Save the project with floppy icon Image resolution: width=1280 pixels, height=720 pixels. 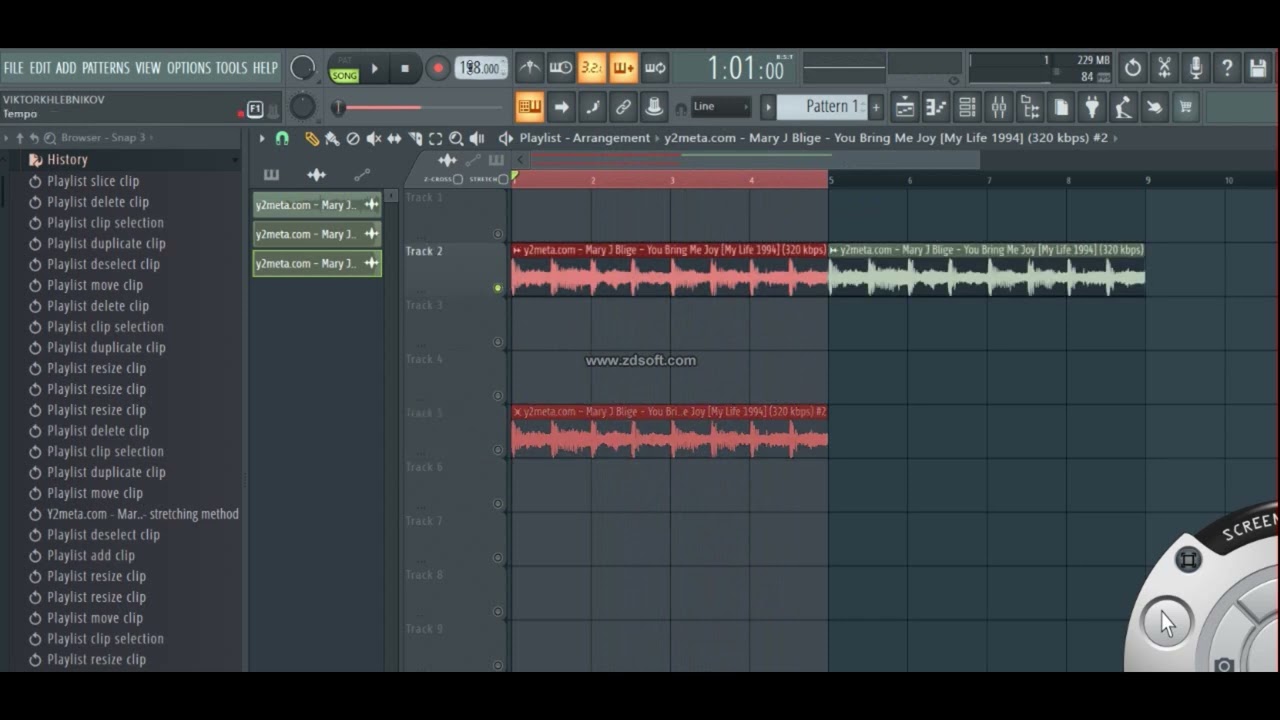pyautogui.click(x=1258, y=68)
